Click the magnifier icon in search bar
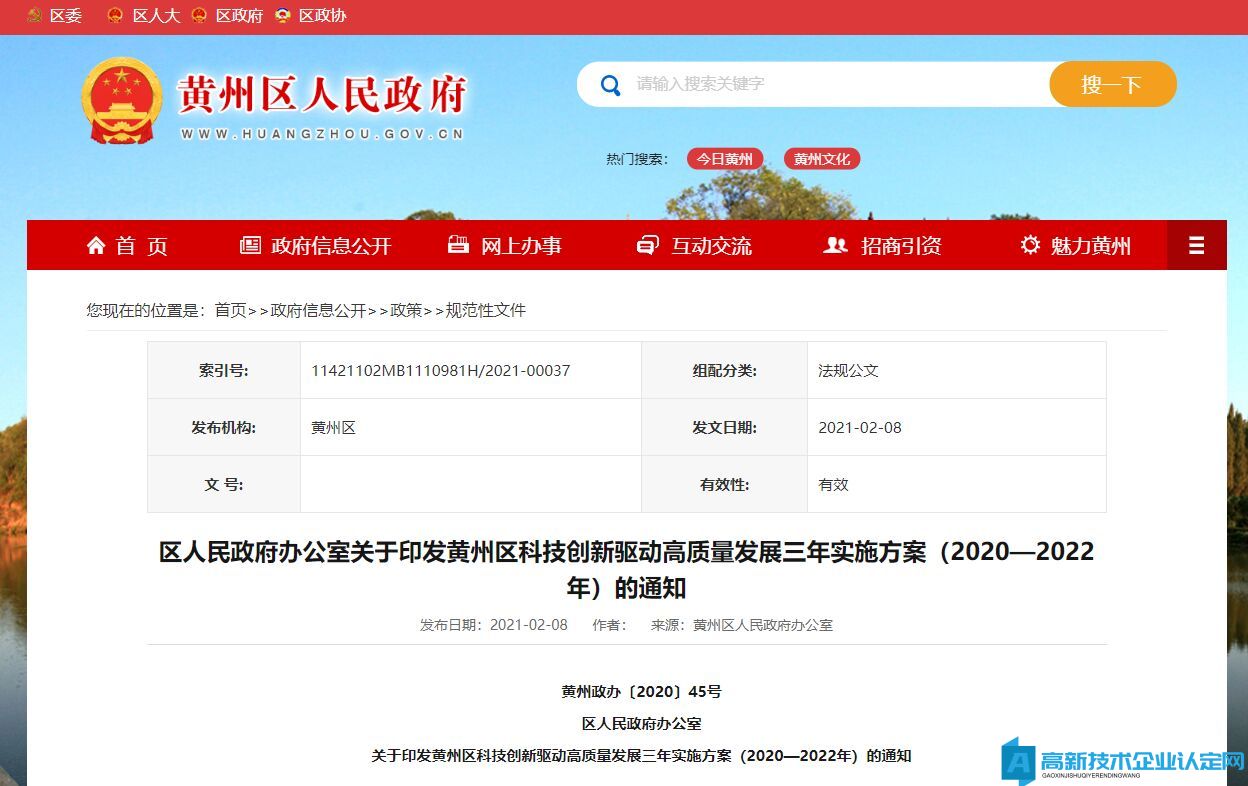Image resolution: width=1248 pixels, height=786 pixels. (610, 85)
